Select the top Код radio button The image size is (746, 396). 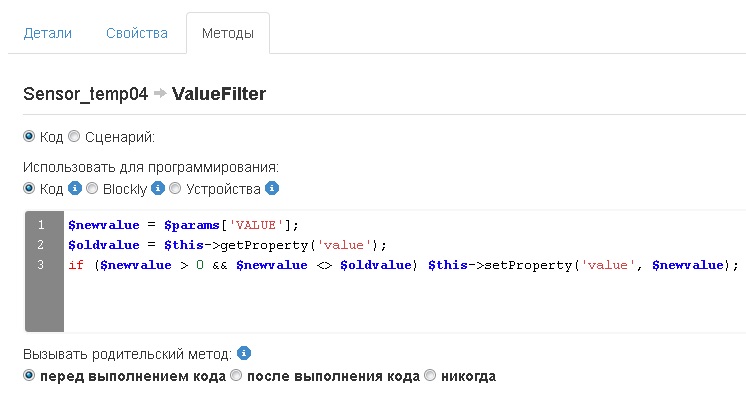point(29,137)
